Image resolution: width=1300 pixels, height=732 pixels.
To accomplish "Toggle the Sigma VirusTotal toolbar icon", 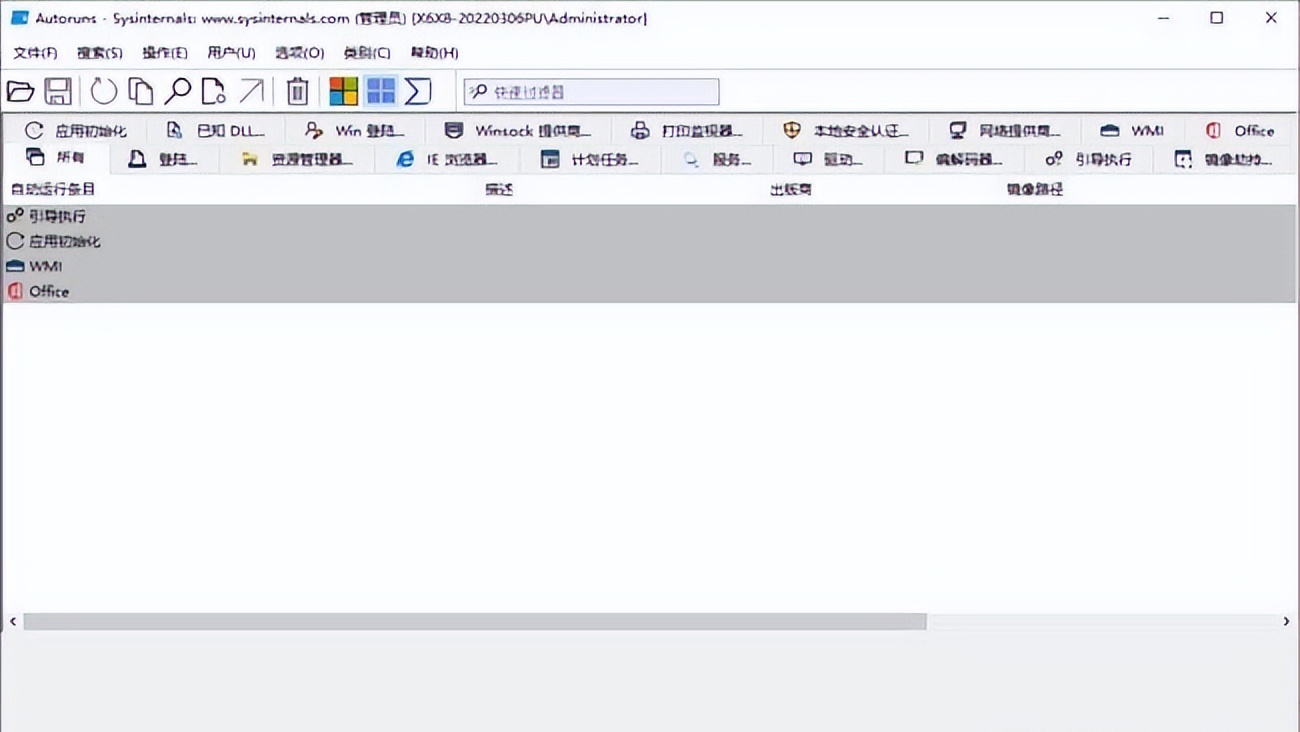I will click(x=418, y=92).
